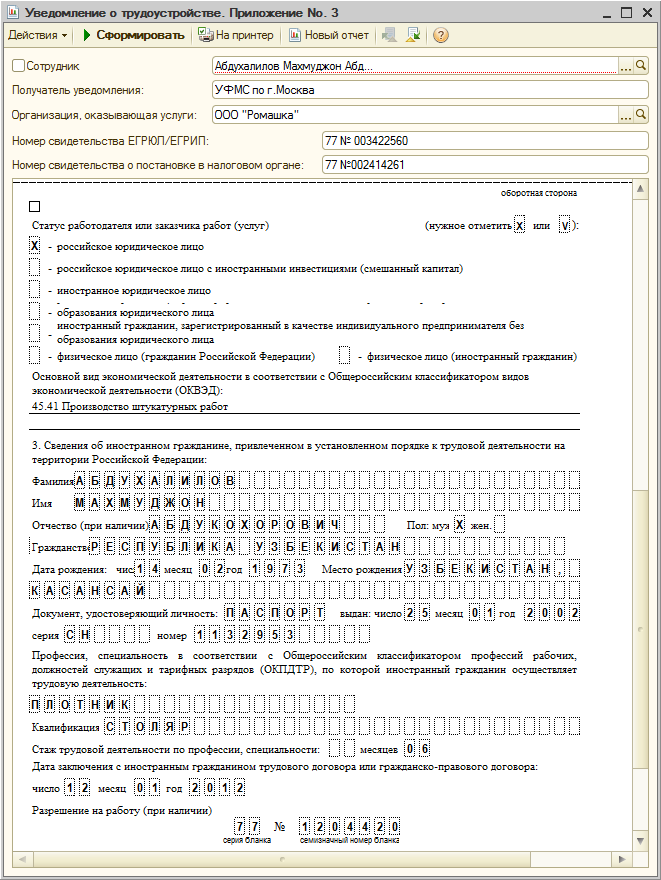Click the magnifier icon in Организация field

(x=640, y=114)
